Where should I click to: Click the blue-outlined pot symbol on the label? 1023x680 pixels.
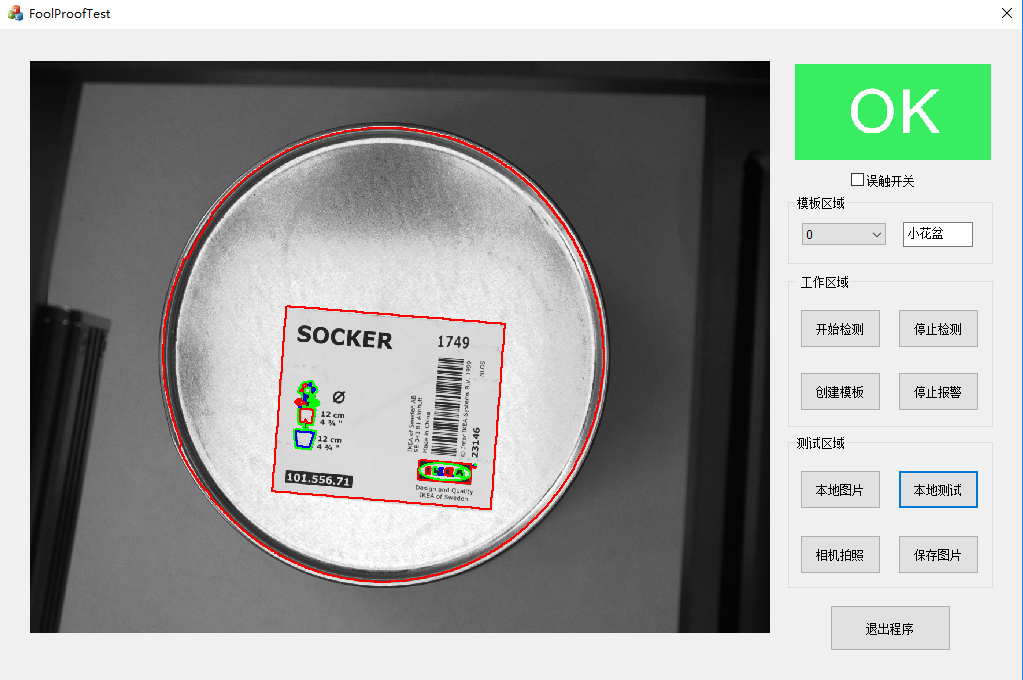click(x=304, y=439)
